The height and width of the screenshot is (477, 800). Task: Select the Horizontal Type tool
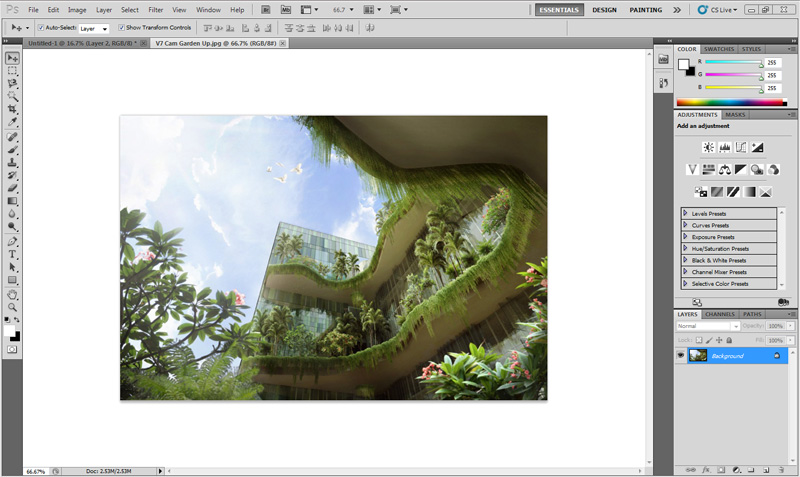(x=12, y=255)
